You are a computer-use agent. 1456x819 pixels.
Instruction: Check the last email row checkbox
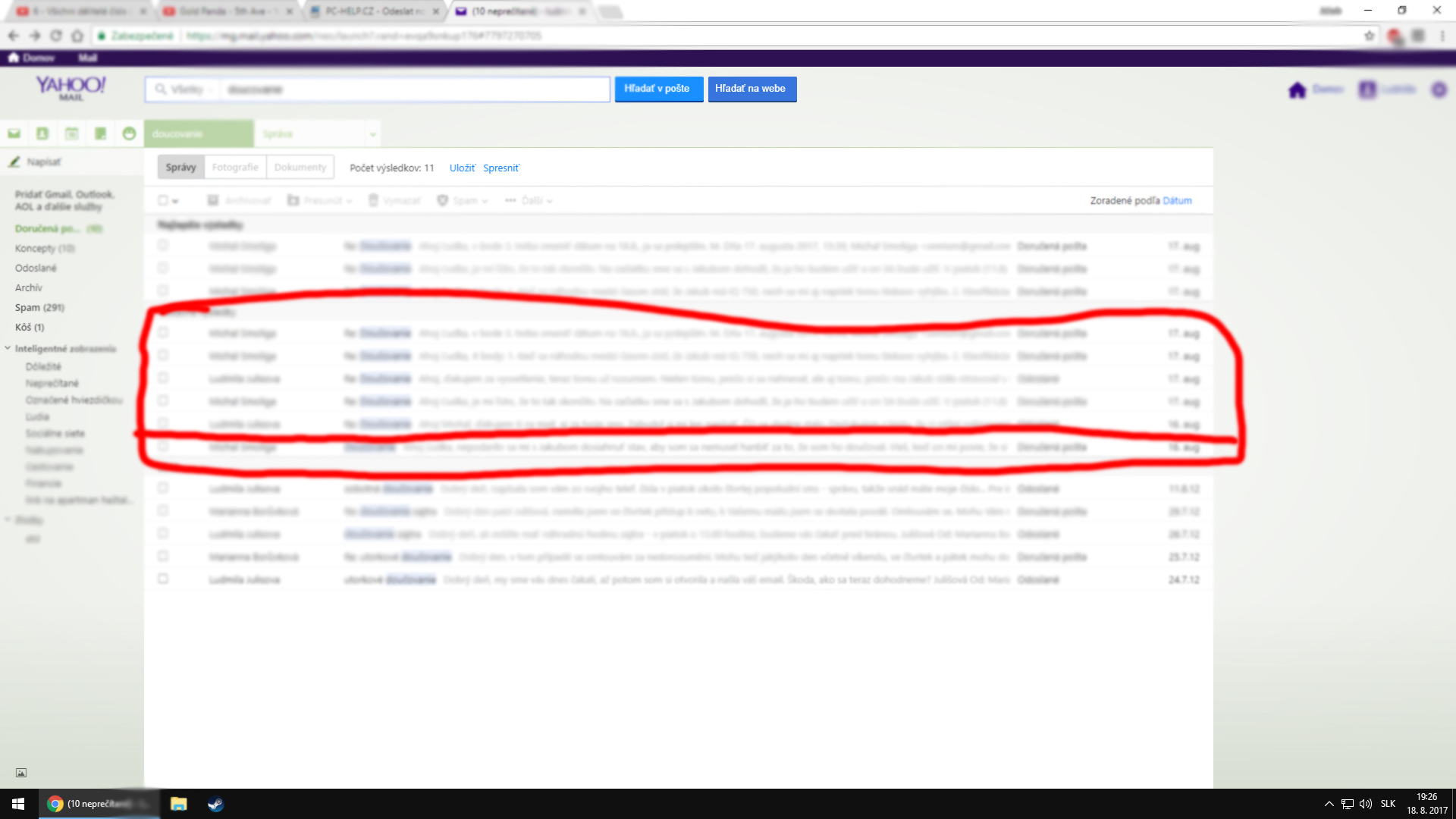click(x=163, y=579)
